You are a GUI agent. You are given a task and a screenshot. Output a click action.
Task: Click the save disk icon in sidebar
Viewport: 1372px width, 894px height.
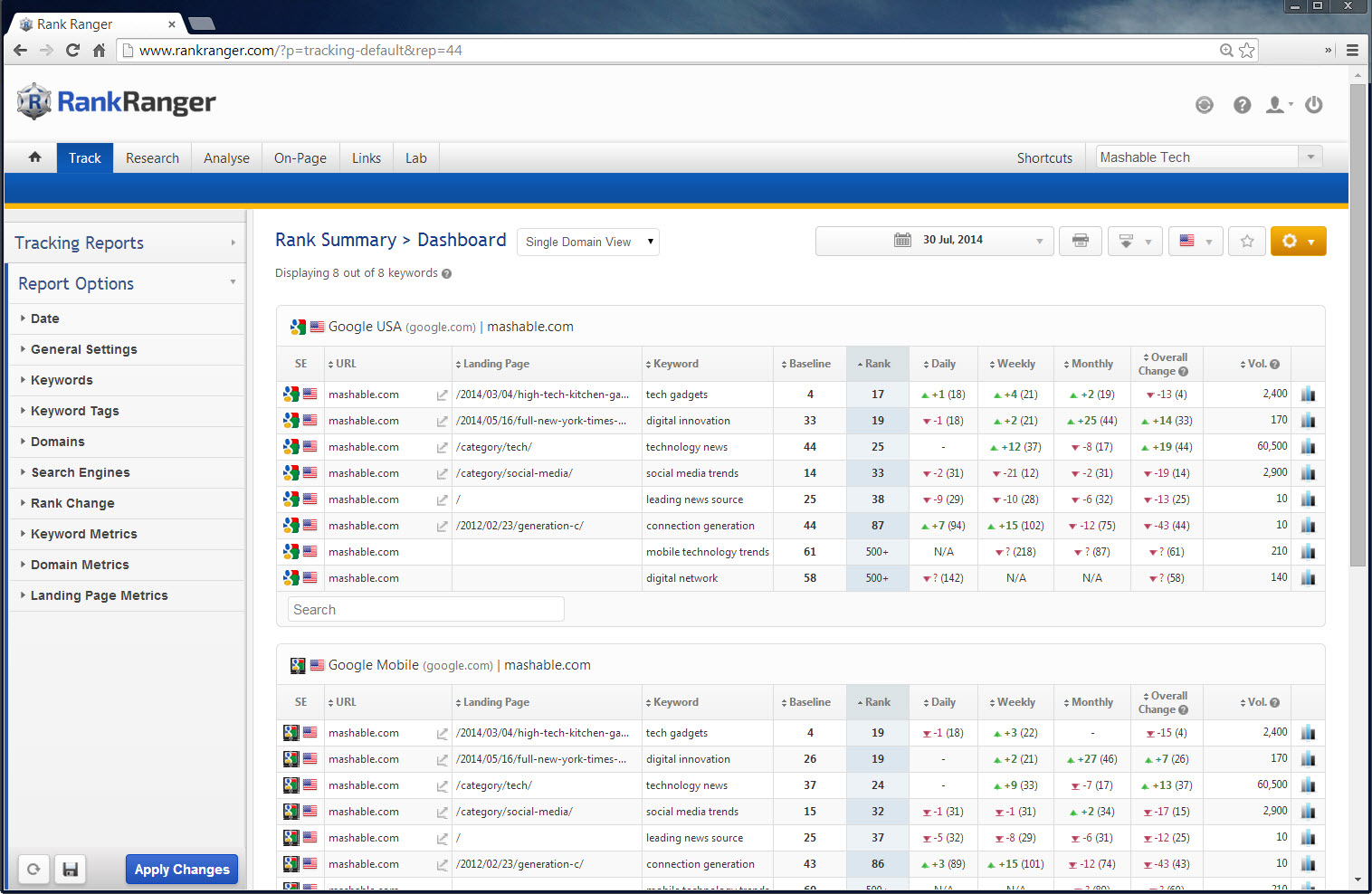(70, 870)
